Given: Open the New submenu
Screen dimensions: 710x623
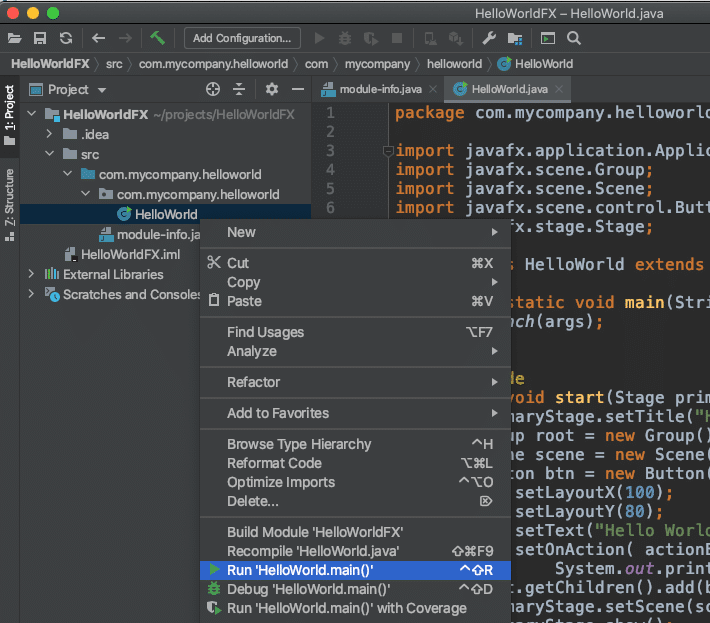Looking at the screenshot, I should coord(355,232).
